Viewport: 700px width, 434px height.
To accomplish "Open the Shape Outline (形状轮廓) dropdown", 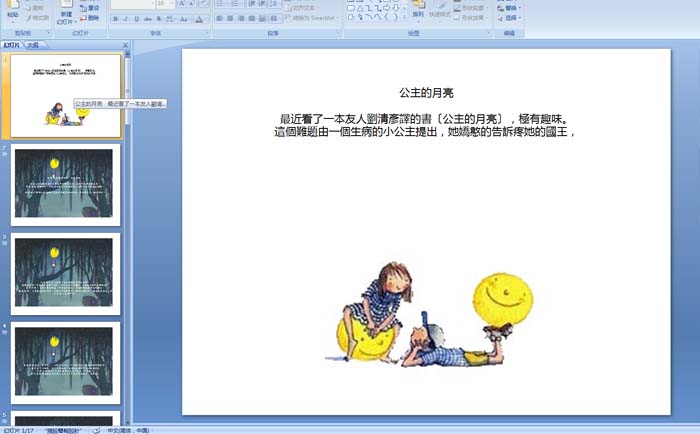I will click(x=471, y=8).
